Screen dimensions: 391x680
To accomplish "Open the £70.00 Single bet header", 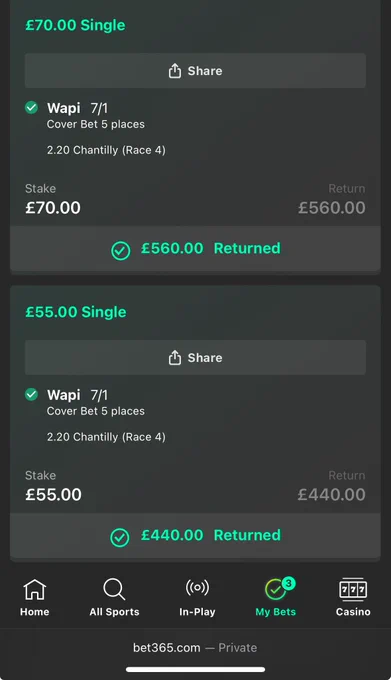I will [x=75, y=25].
